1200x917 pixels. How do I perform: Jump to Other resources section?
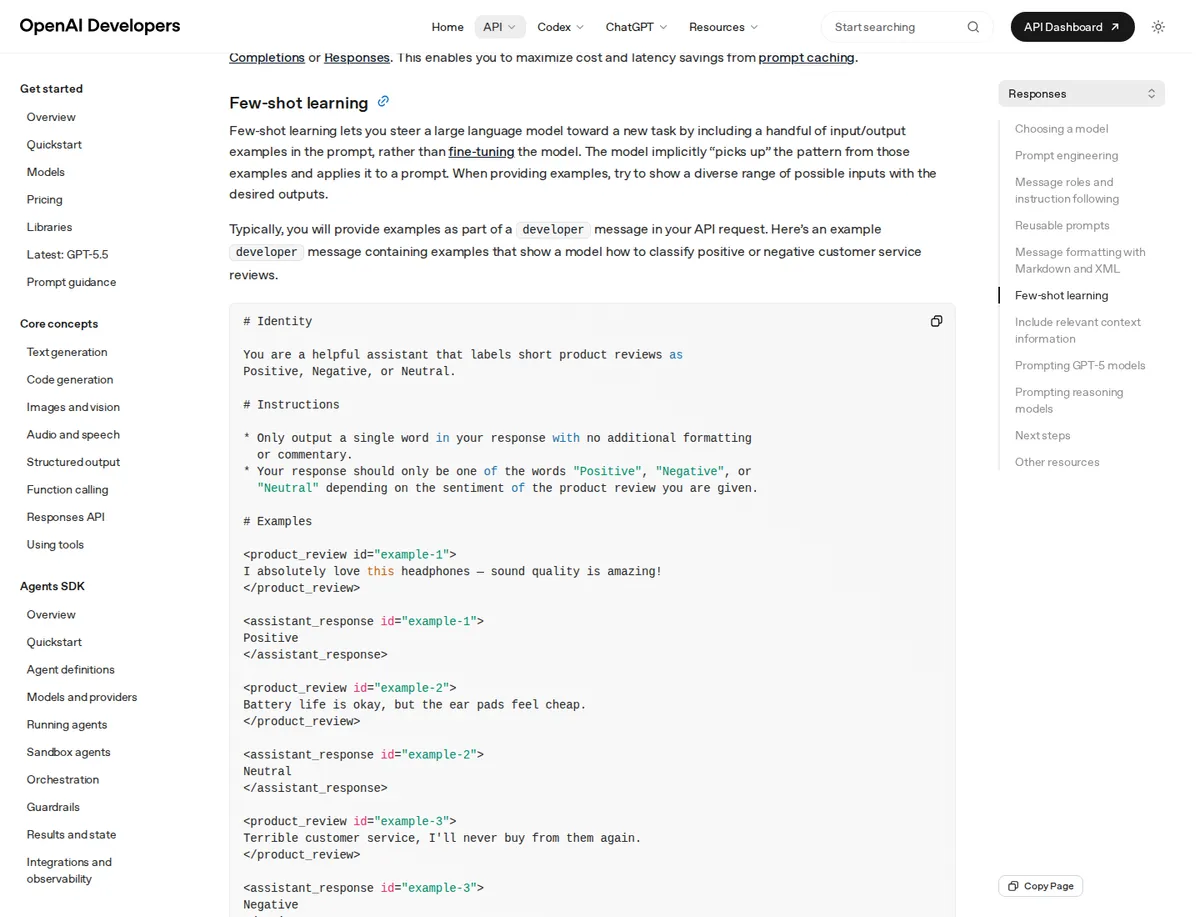tap(1057, 462)
